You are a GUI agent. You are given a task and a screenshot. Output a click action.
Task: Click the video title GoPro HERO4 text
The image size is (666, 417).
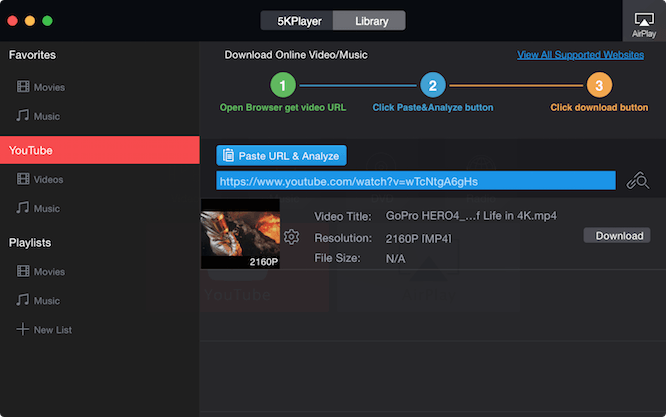click(x=471, y=216)
